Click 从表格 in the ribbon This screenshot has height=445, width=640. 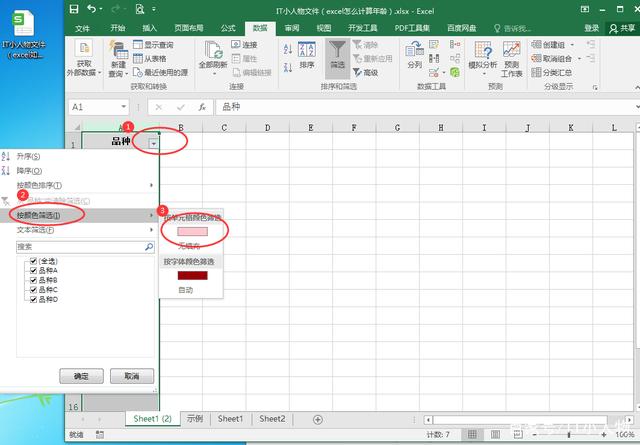coord(150,58)
